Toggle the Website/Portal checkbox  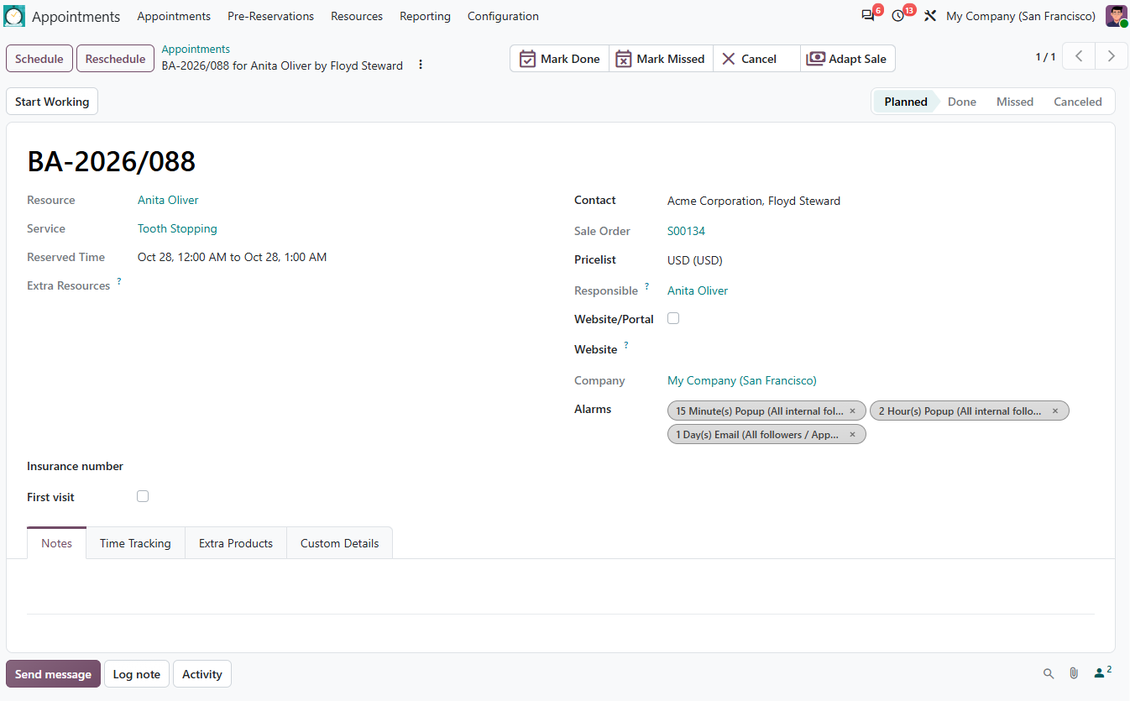point(673,318)
